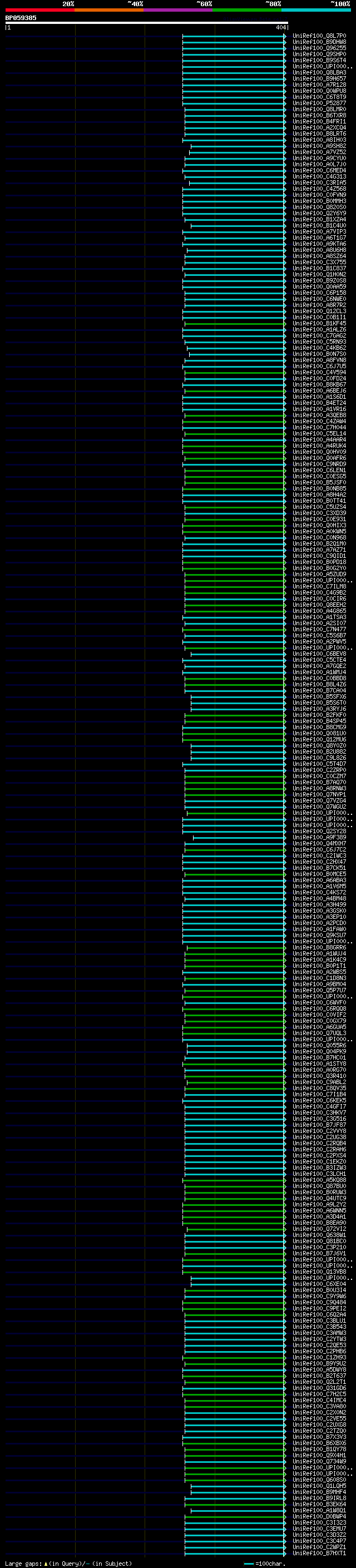Select the UniRef100_B1C4U0 label
This screenshot has height=1568, width=356.
point(319,225)
